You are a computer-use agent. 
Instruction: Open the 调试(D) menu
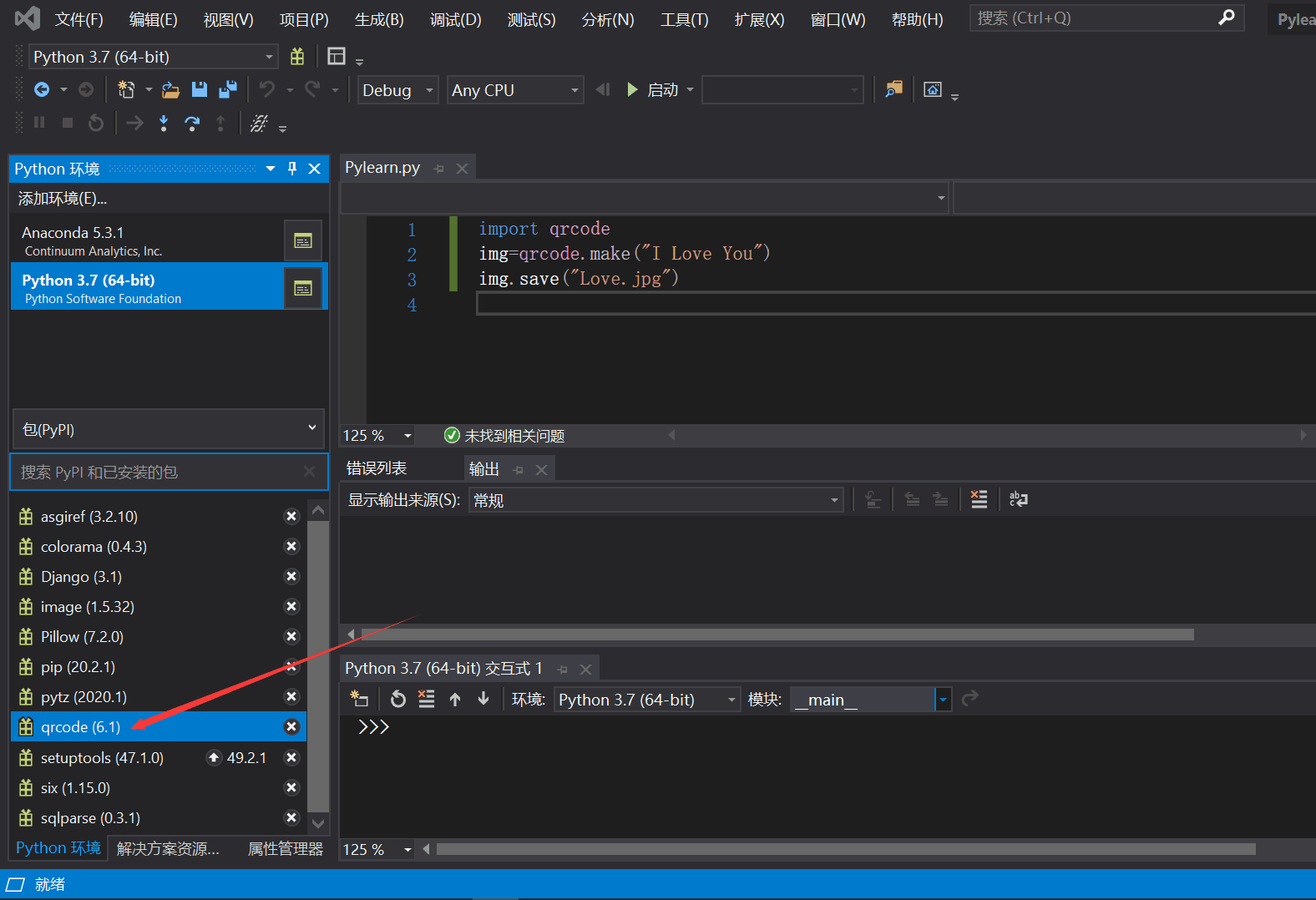coord(455,19)
